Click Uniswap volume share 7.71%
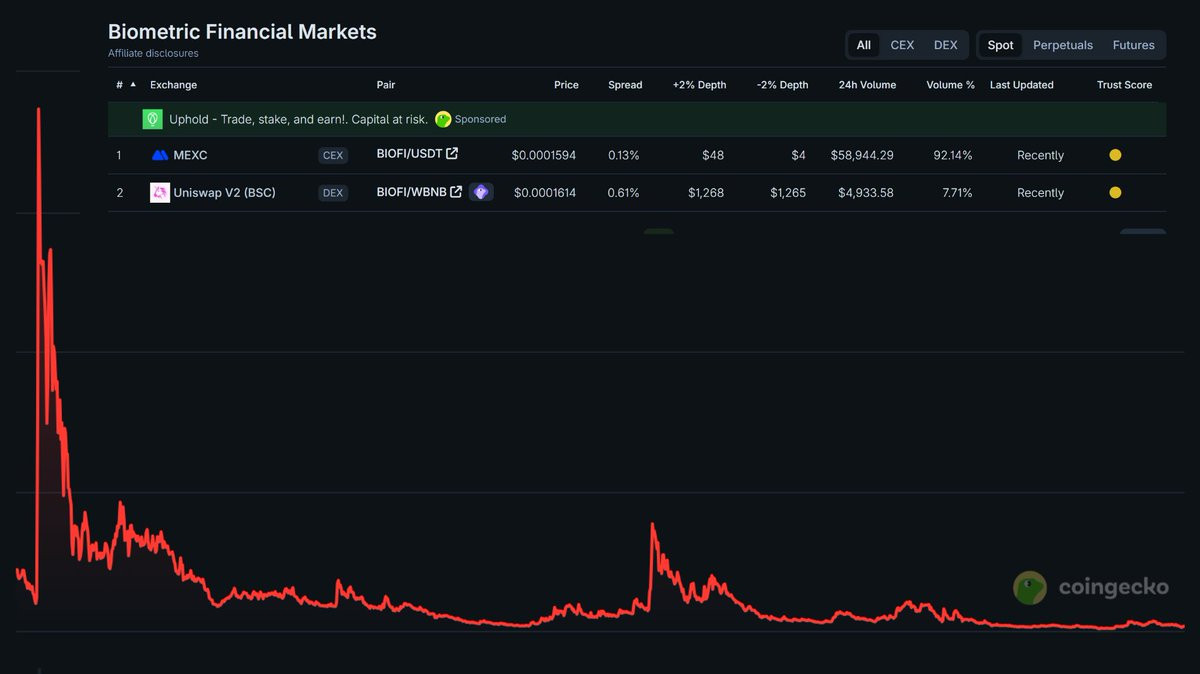The image size is (1200, 674). tap(957, 193)
